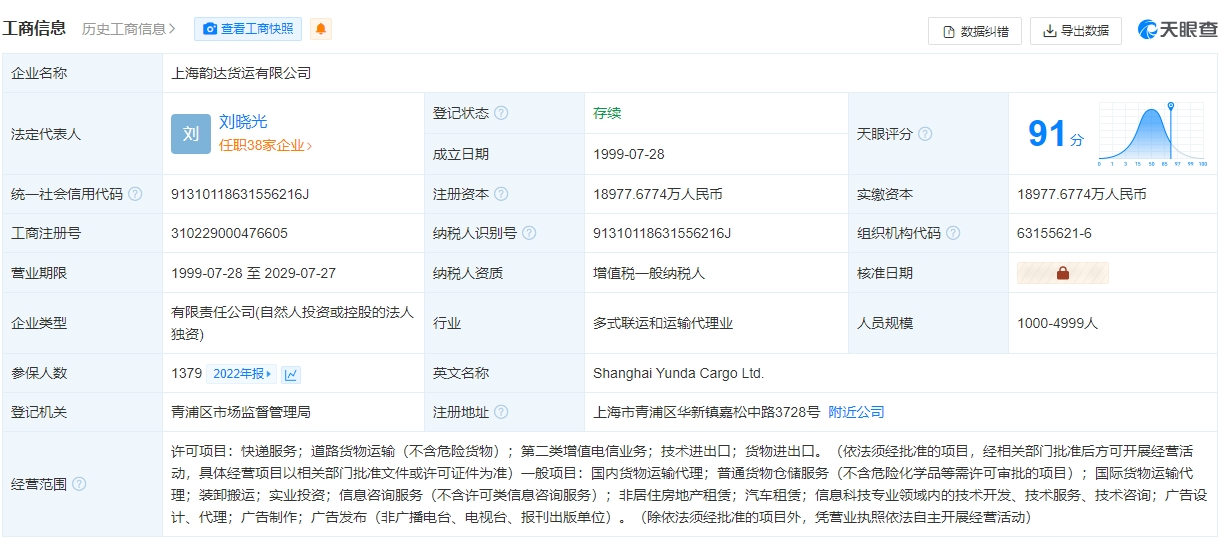This screenshot has width=1225, height=547.
Task: Click the help icon beside 纳税人识别号
Action: (x=529, y=233)
